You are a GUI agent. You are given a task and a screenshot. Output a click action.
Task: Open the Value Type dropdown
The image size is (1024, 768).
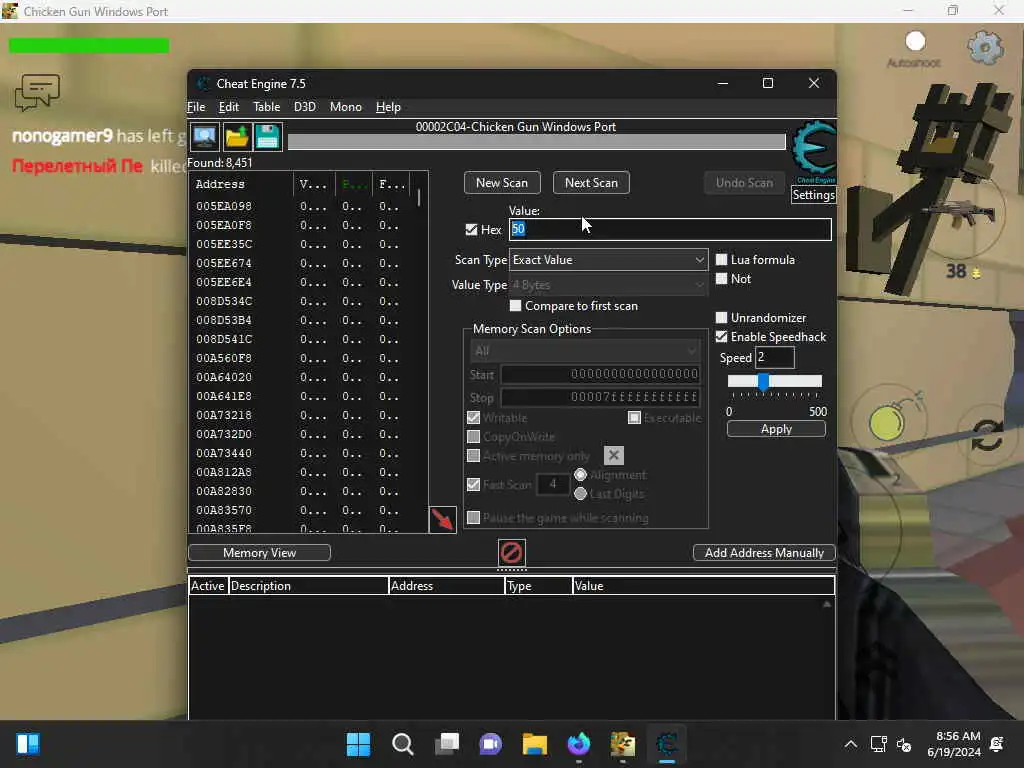pyautogui.click(x=608, y=285)
